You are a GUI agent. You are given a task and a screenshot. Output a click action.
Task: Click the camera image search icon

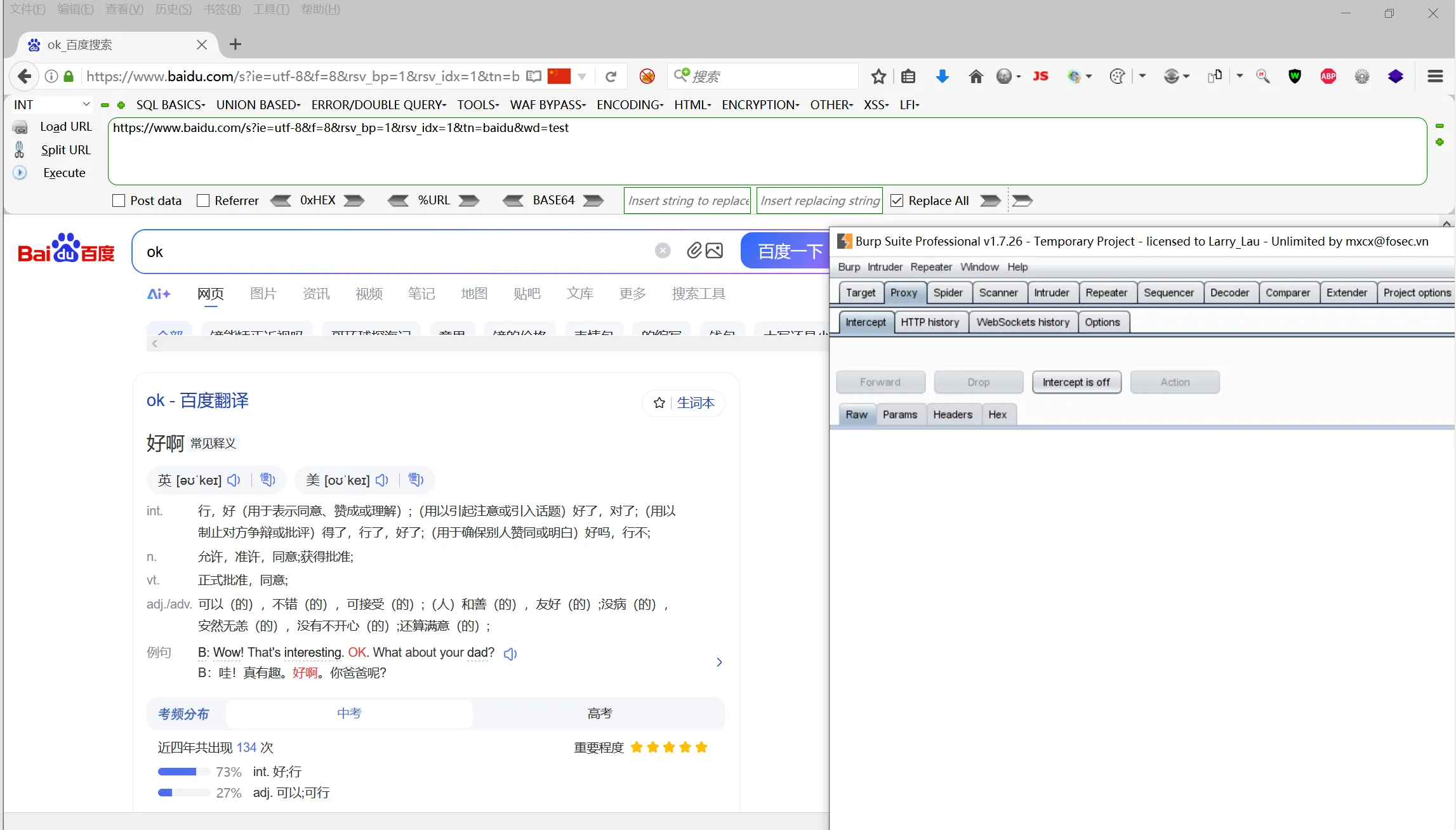coord(714,251)
